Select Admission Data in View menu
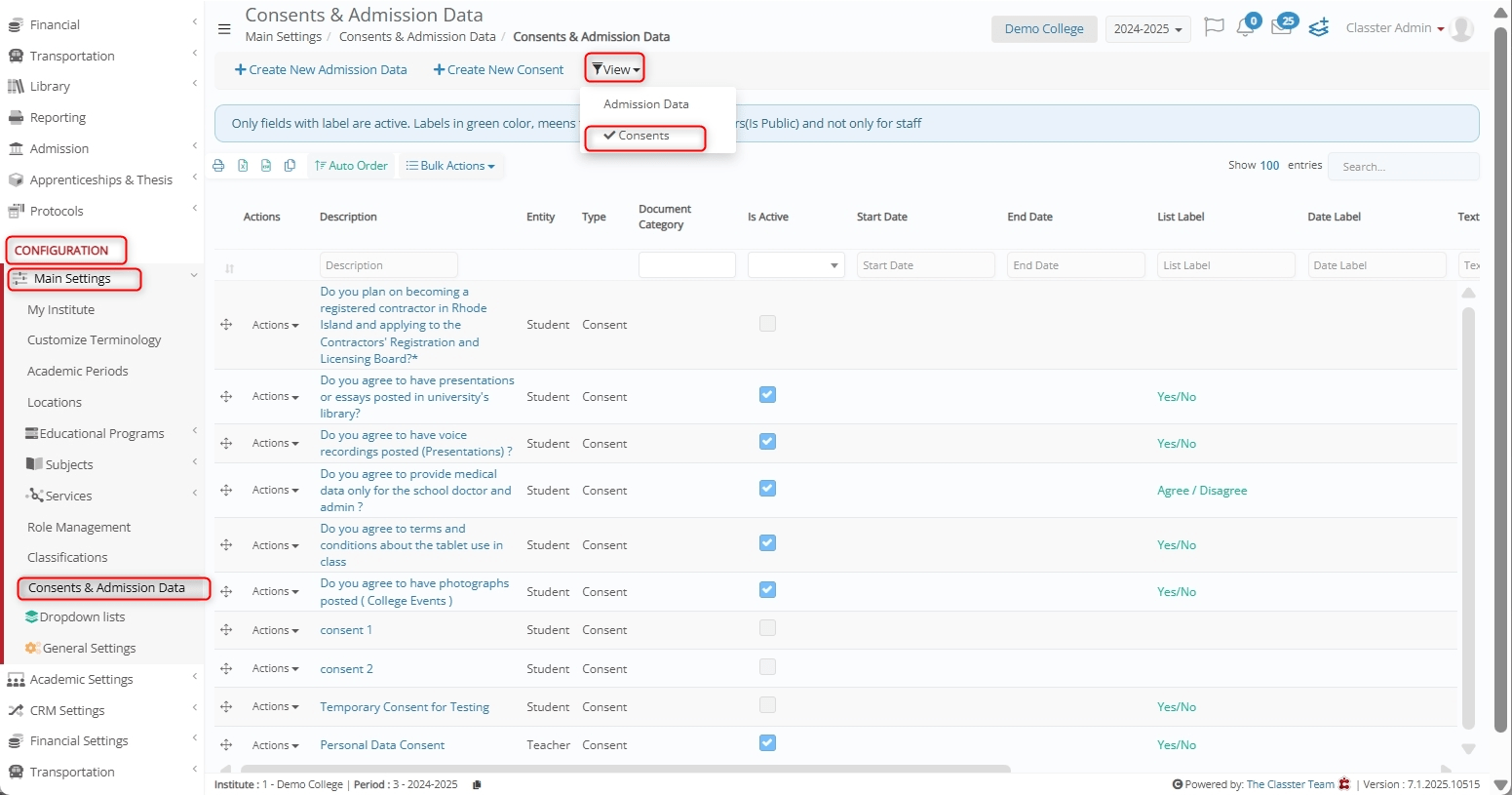The height and width of the screenshot is (795, 1512). (x=645, y=104)
